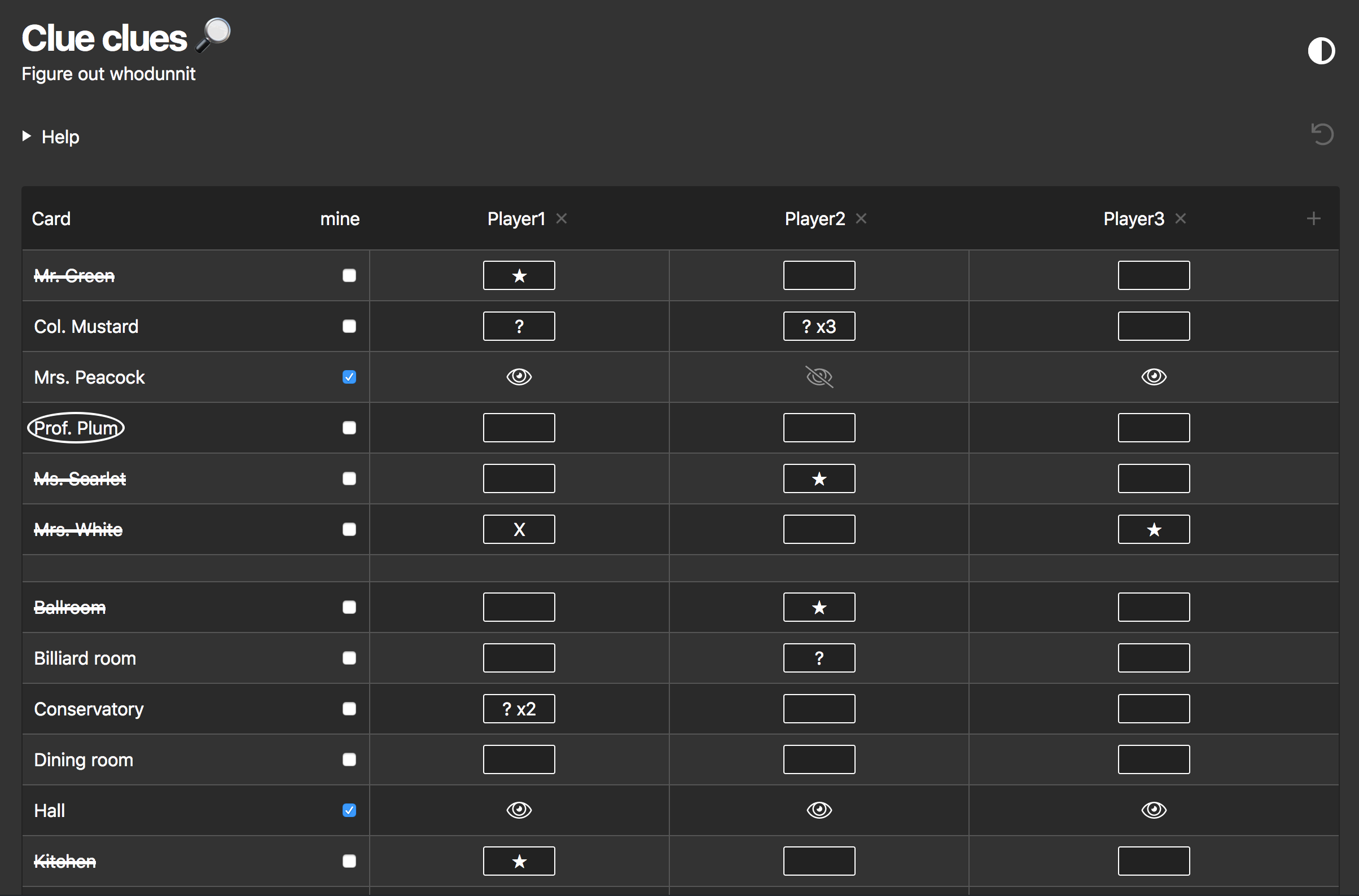Click eye icon for Hall under Player3

point(1153,810)
